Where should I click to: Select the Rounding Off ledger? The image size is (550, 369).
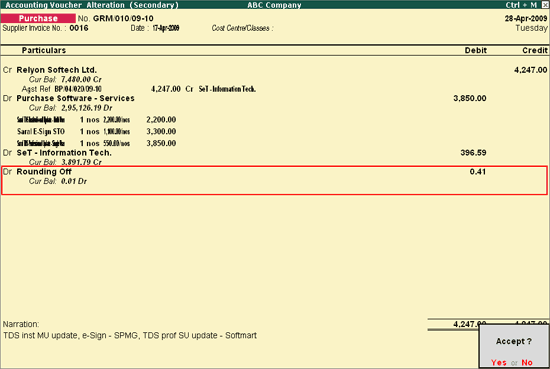[44, 172]
